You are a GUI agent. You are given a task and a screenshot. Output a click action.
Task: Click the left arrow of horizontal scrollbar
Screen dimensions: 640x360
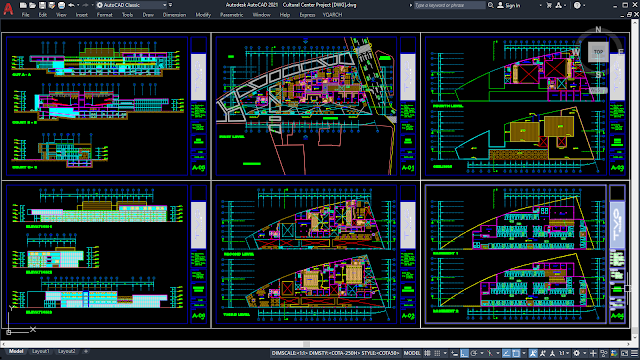[x=4, y=344]
